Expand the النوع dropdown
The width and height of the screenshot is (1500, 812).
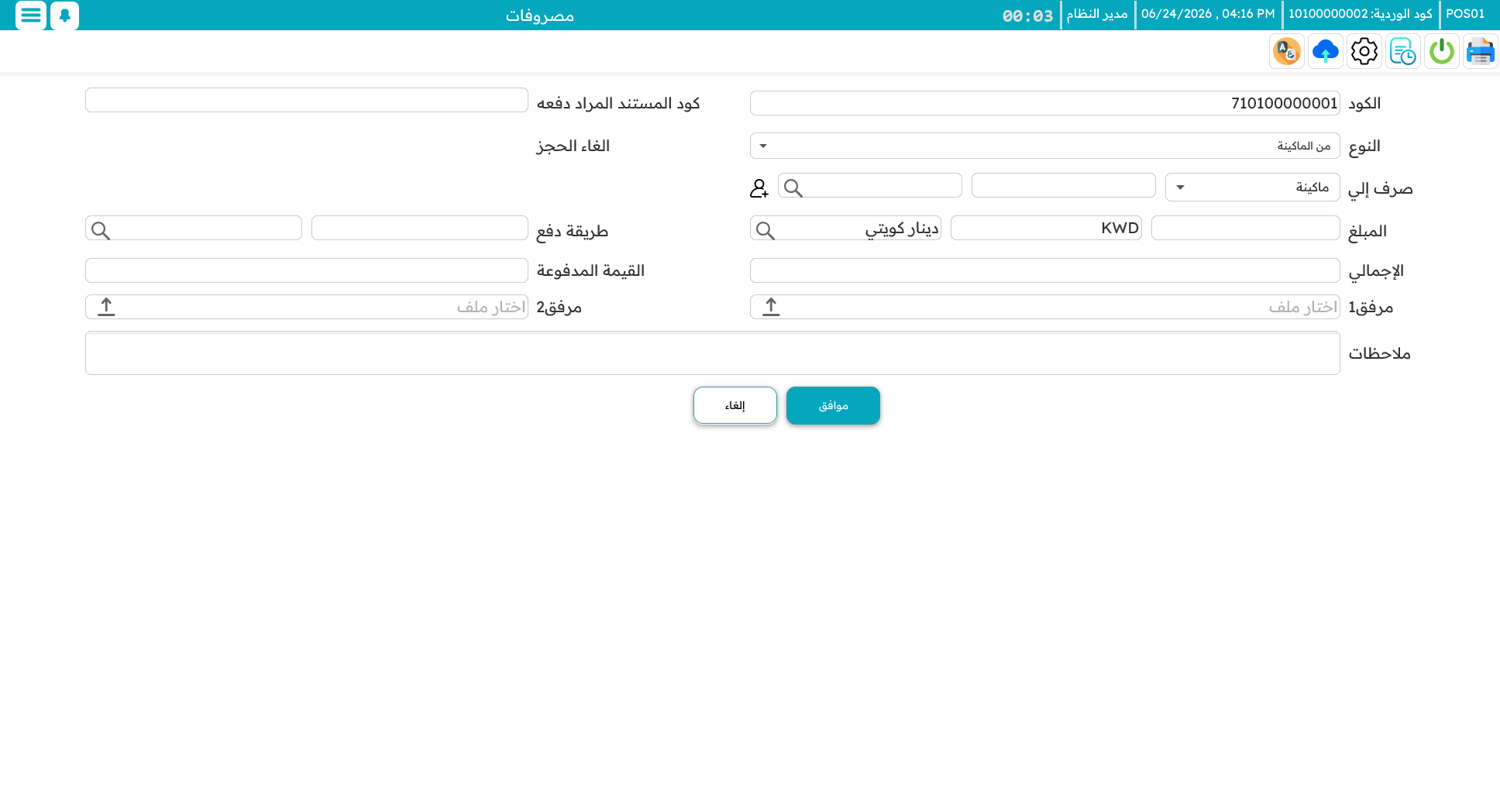(1044, 146)
